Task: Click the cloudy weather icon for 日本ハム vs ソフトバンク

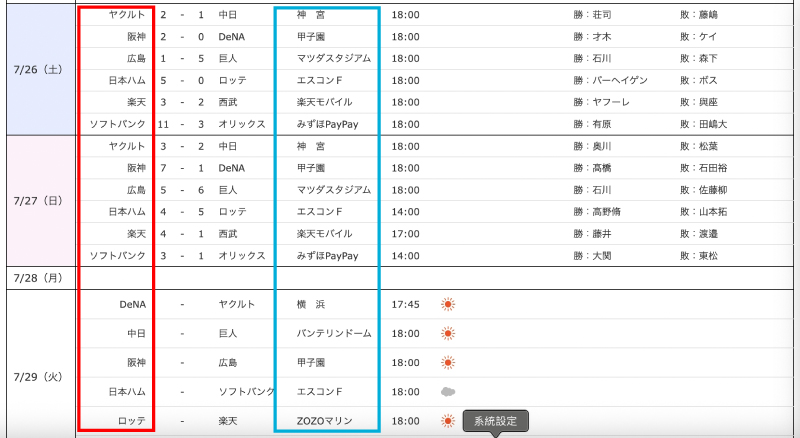Action: 450,392
